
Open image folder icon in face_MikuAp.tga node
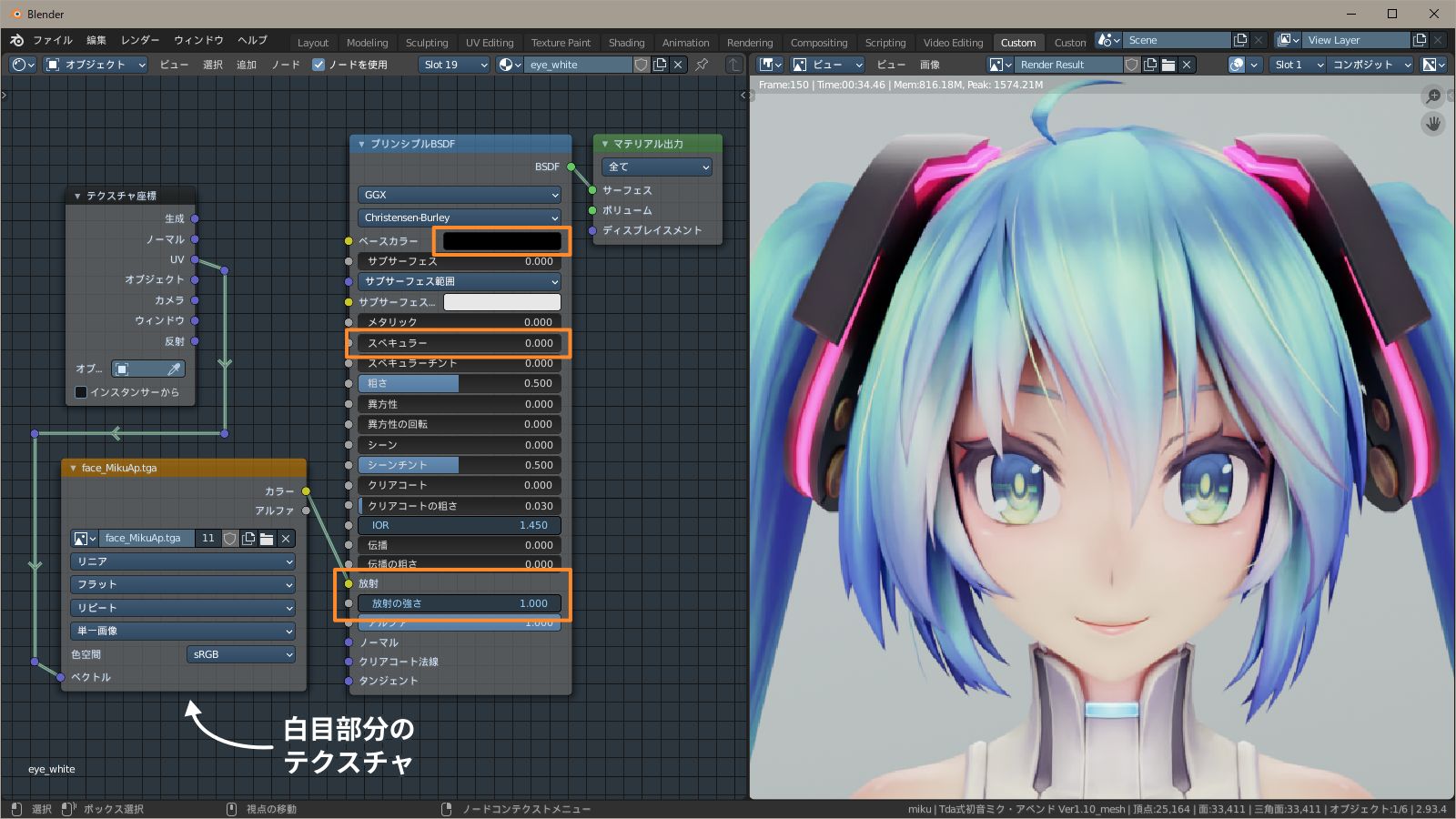tap(267, 539)
